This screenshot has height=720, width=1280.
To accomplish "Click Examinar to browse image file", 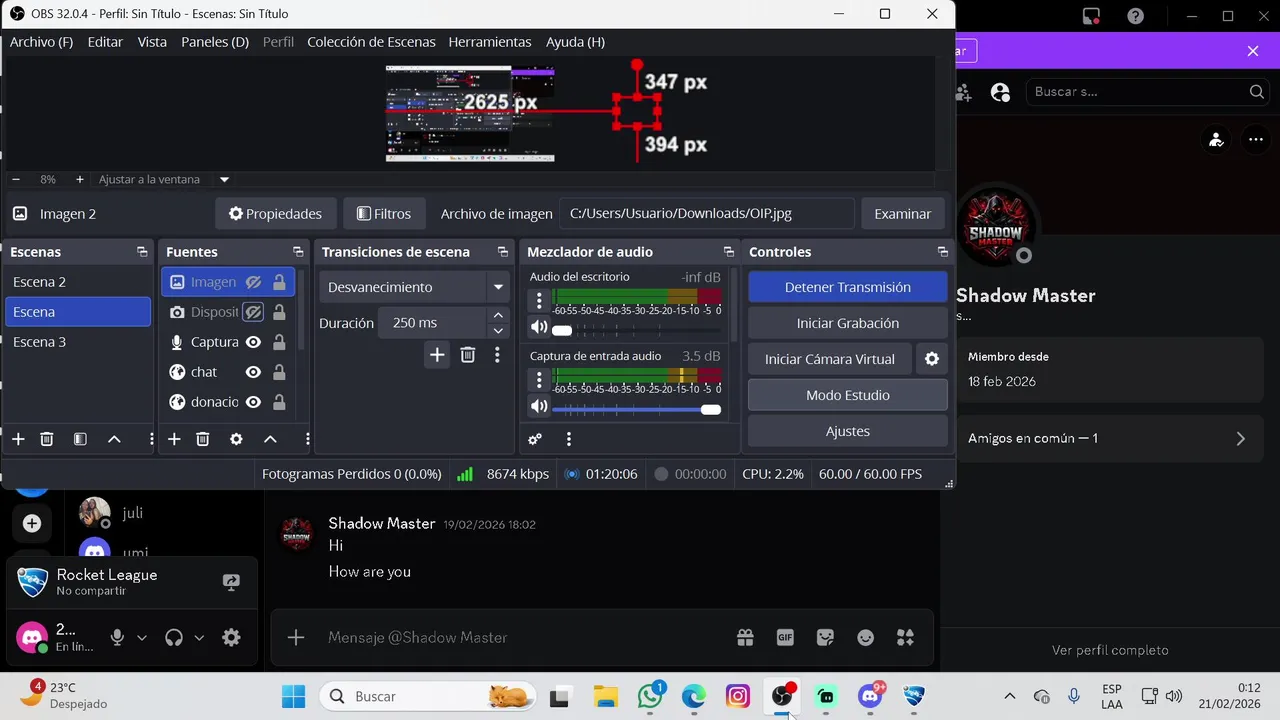I will coord(903,214).
